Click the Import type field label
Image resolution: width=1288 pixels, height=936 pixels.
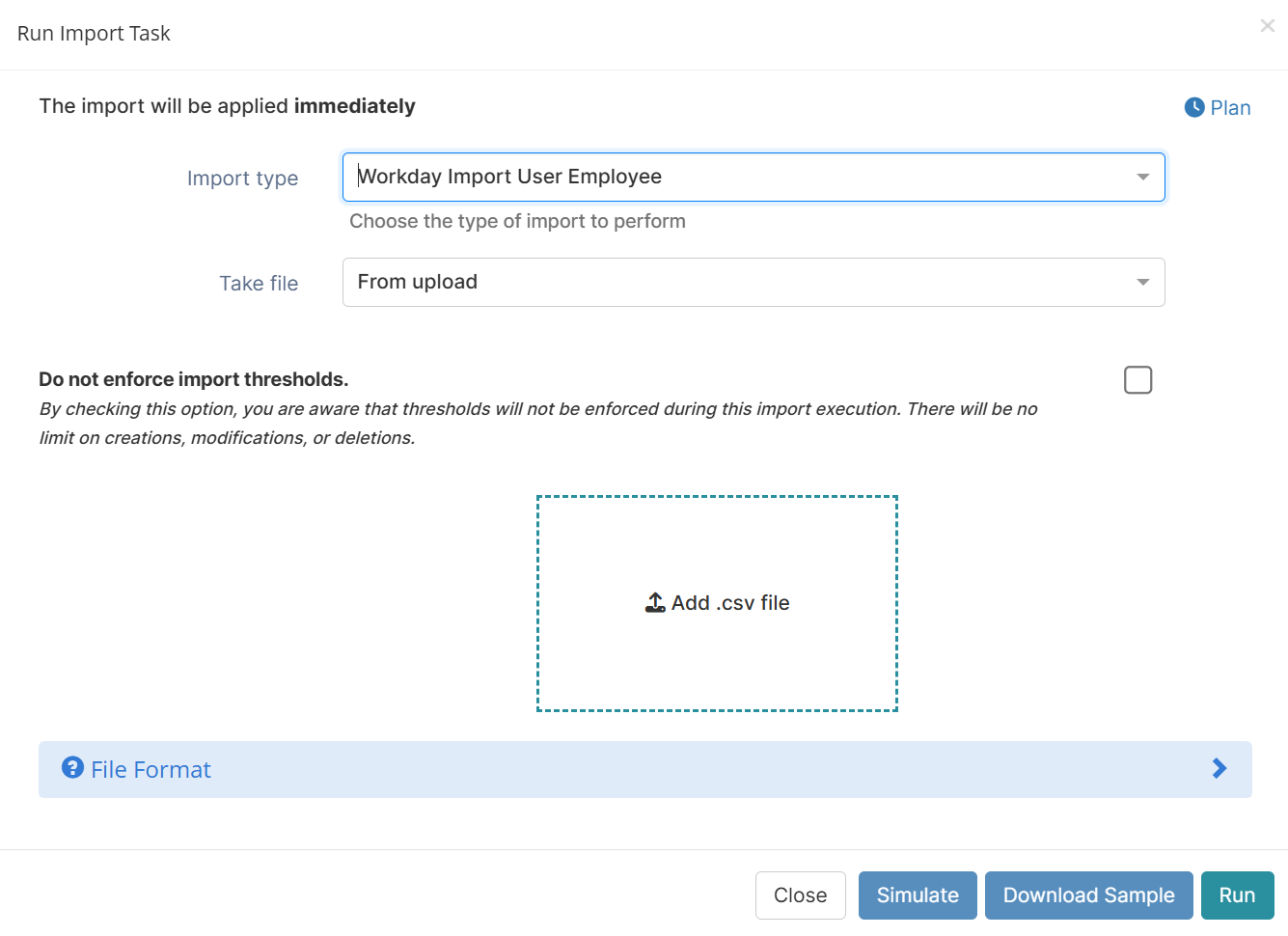click(x=242, y=179)
